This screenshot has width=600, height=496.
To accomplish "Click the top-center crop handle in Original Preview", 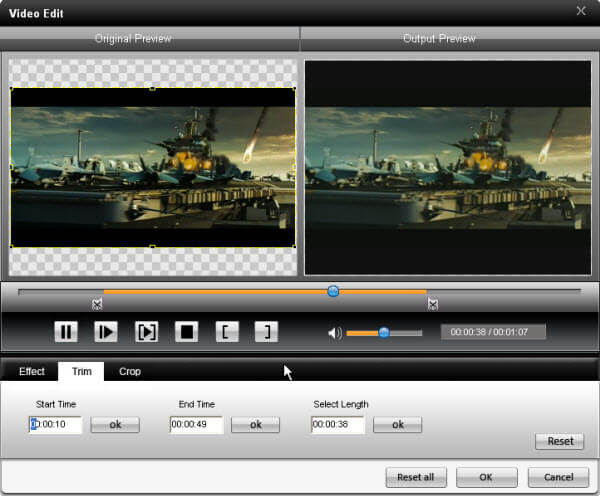I will pyautogui.click(x=152, y=88).
